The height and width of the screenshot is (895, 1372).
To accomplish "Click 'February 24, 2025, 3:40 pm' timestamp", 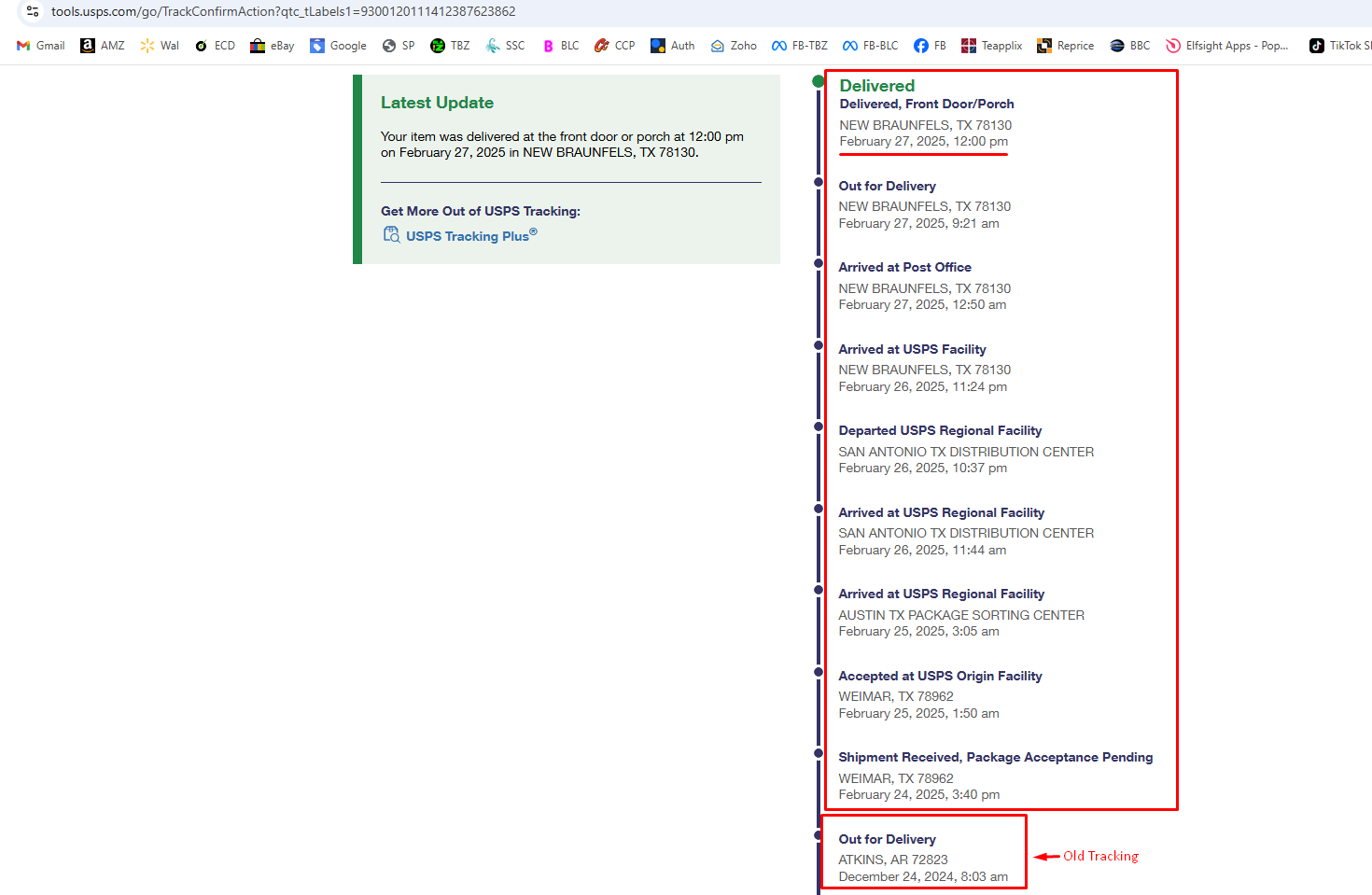I will point(919,794).
